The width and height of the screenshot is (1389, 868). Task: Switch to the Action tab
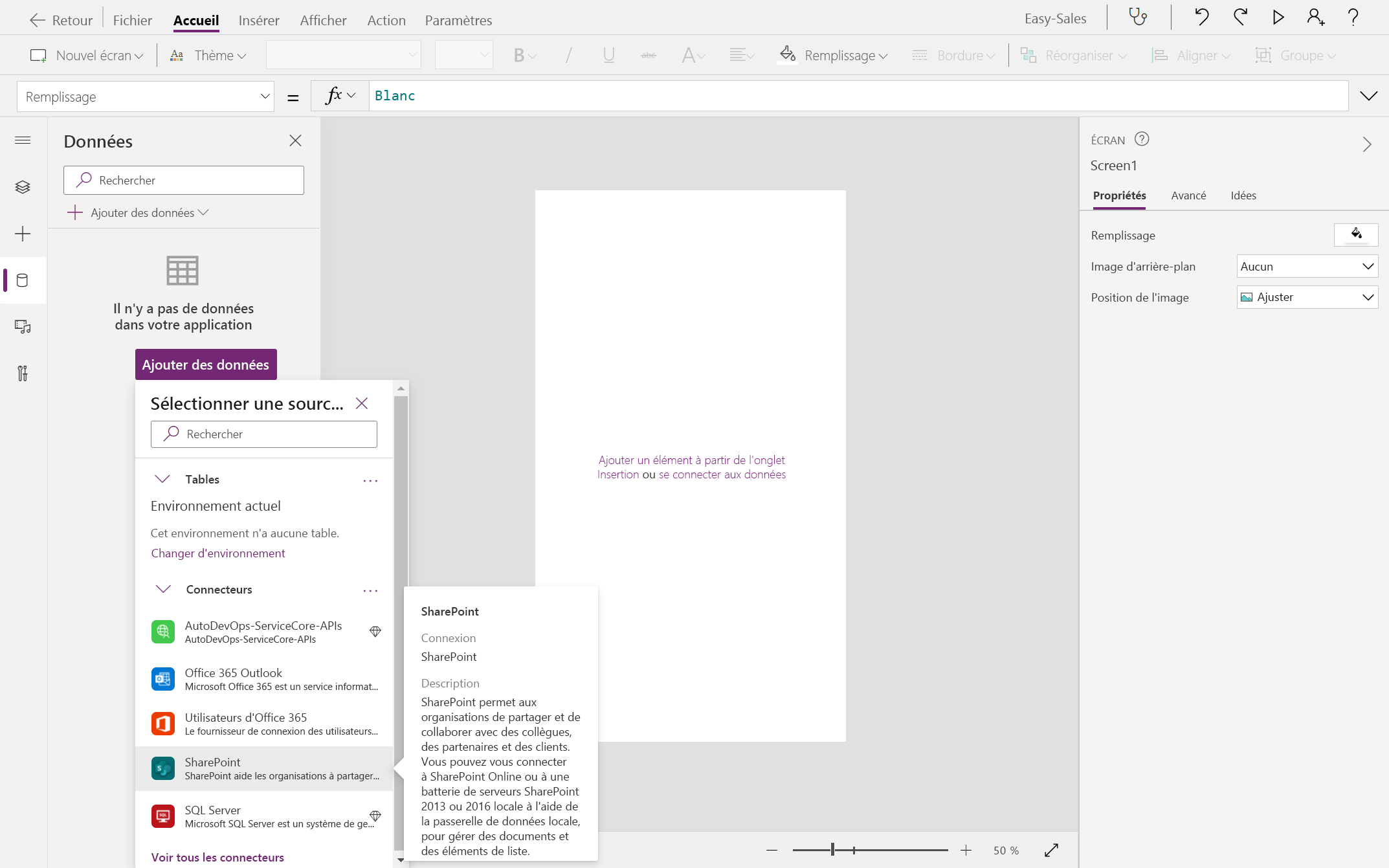point(386,20)
